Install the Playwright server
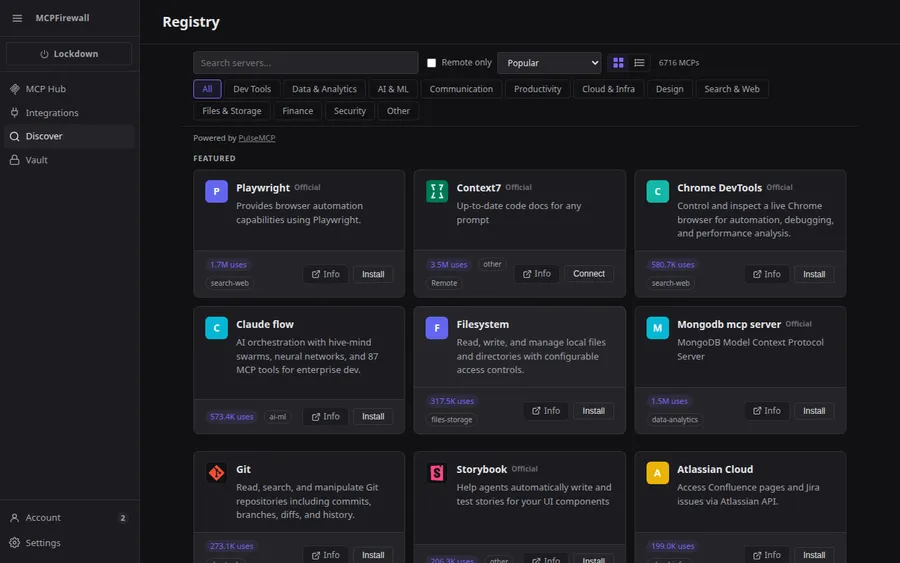This screenshot has width=900, height=563. pyautogui.click(x=373, y=274)
